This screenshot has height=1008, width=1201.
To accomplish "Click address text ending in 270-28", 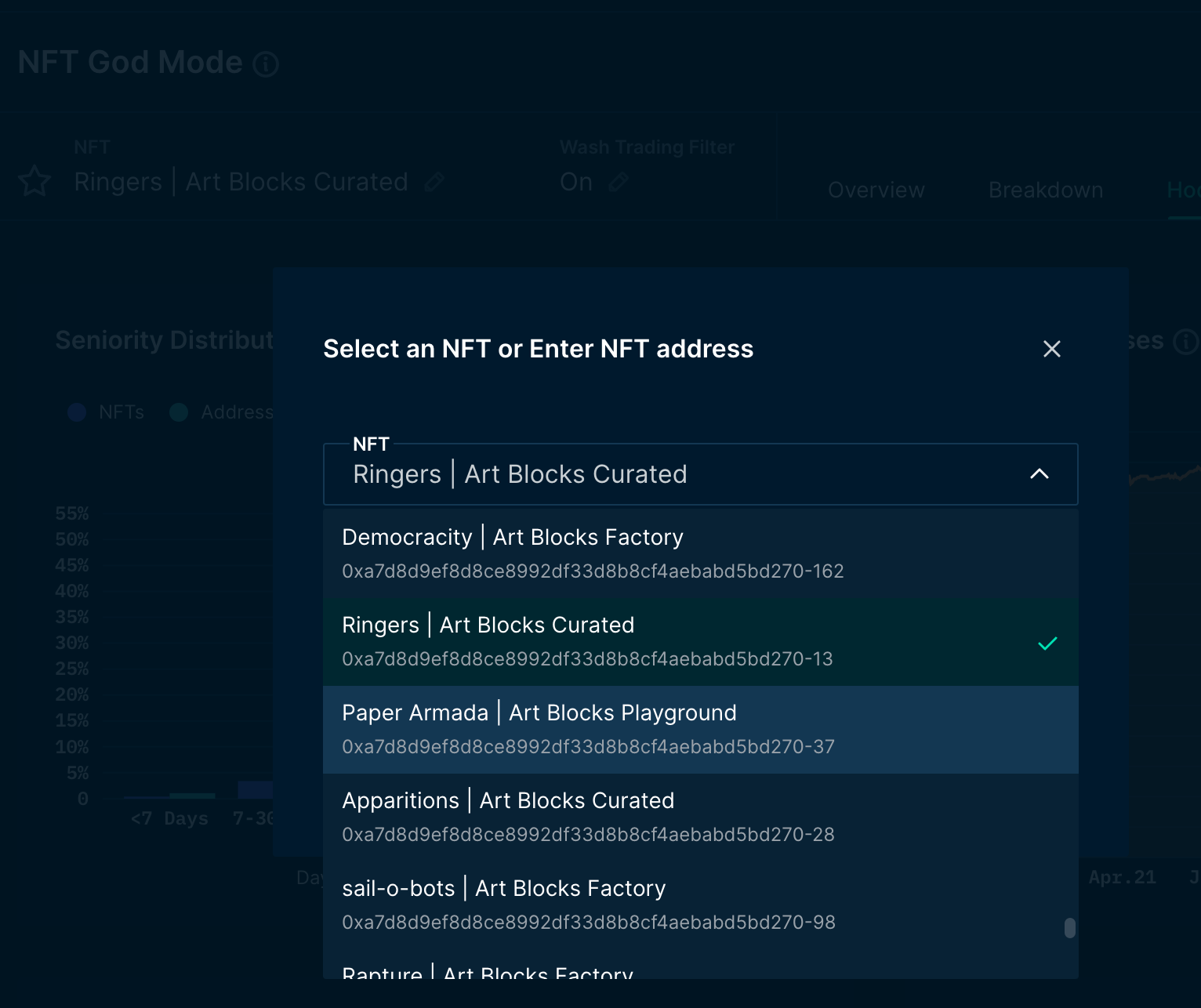I will click(588, 835).
